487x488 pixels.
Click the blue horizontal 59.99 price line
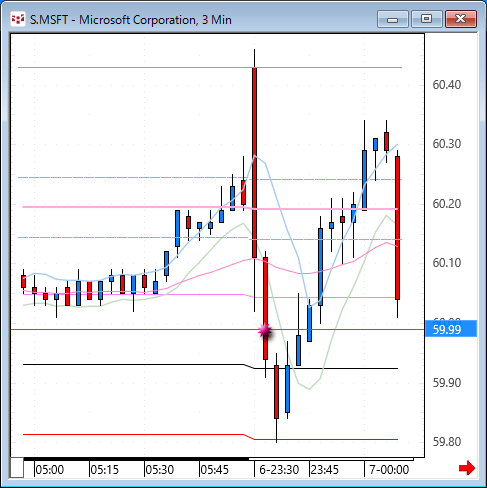point(218,329)
